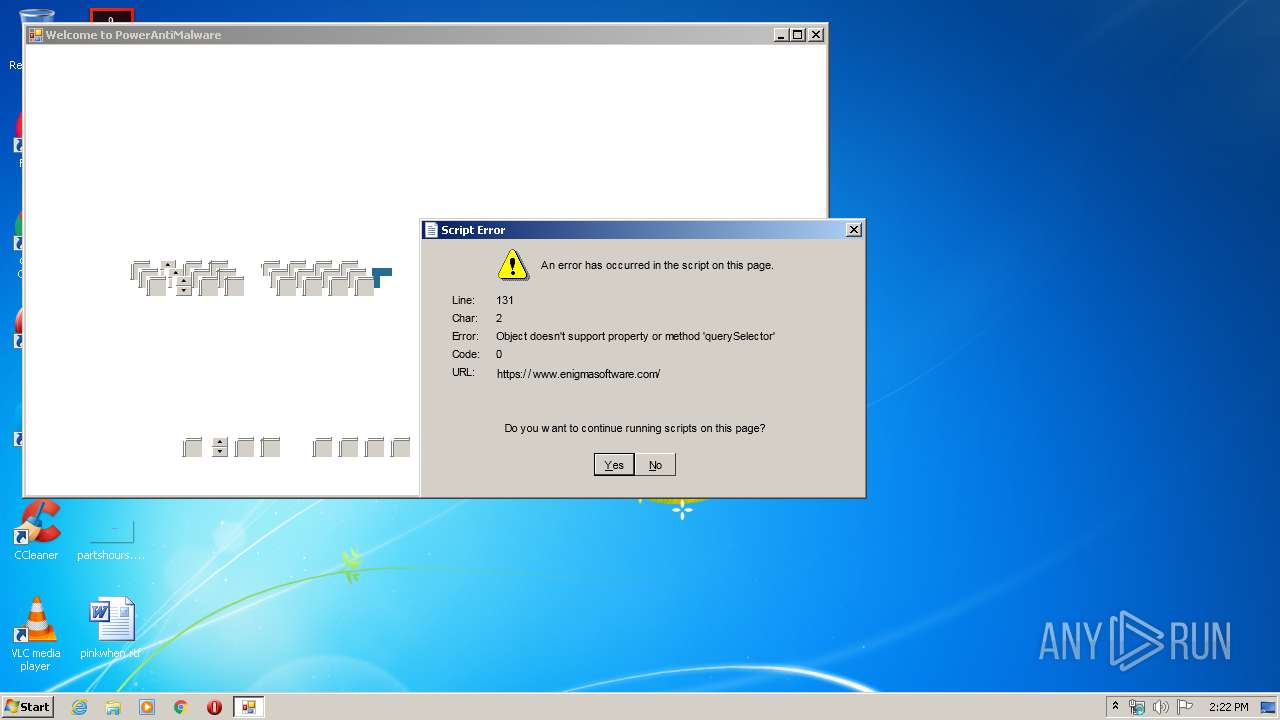
Task: Click 'Do you want to continue running scripts' text
Action: [x=635, y=428]
